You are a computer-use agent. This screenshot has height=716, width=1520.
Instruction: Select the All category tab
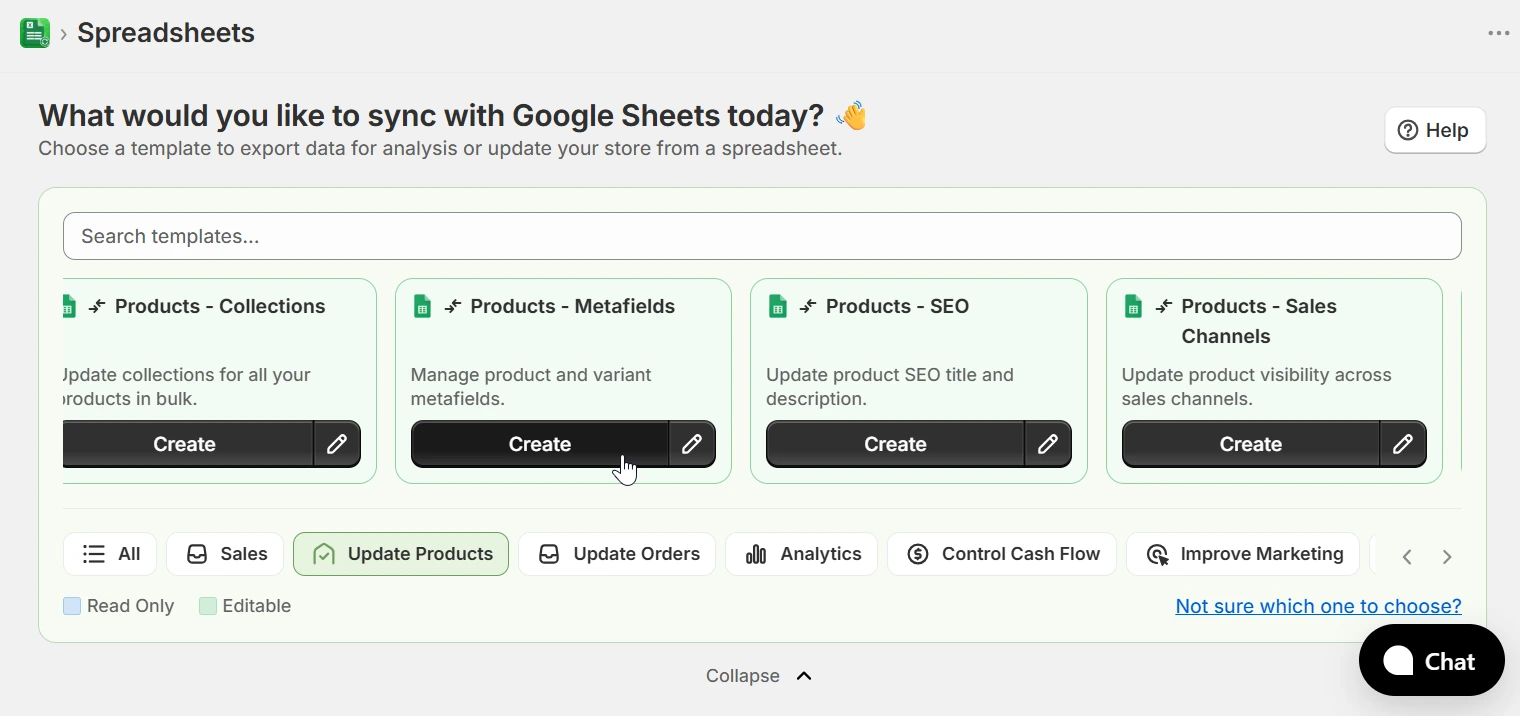110,554
